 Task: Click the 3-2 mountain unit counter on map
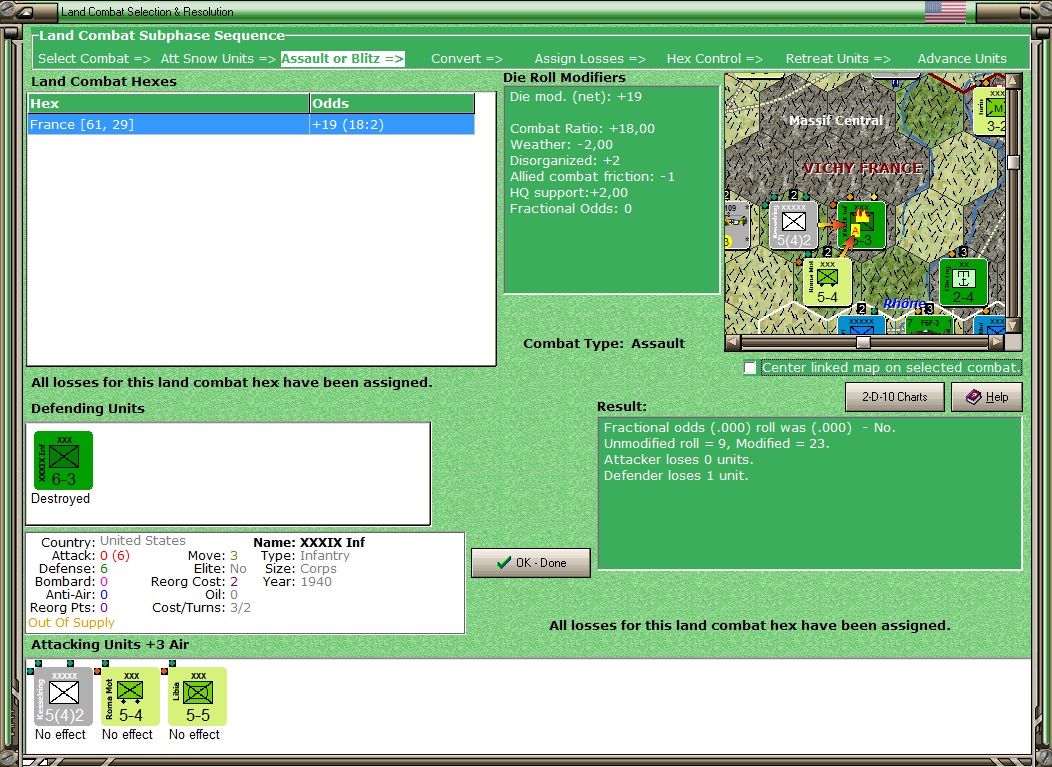click(x=990, y=111)
